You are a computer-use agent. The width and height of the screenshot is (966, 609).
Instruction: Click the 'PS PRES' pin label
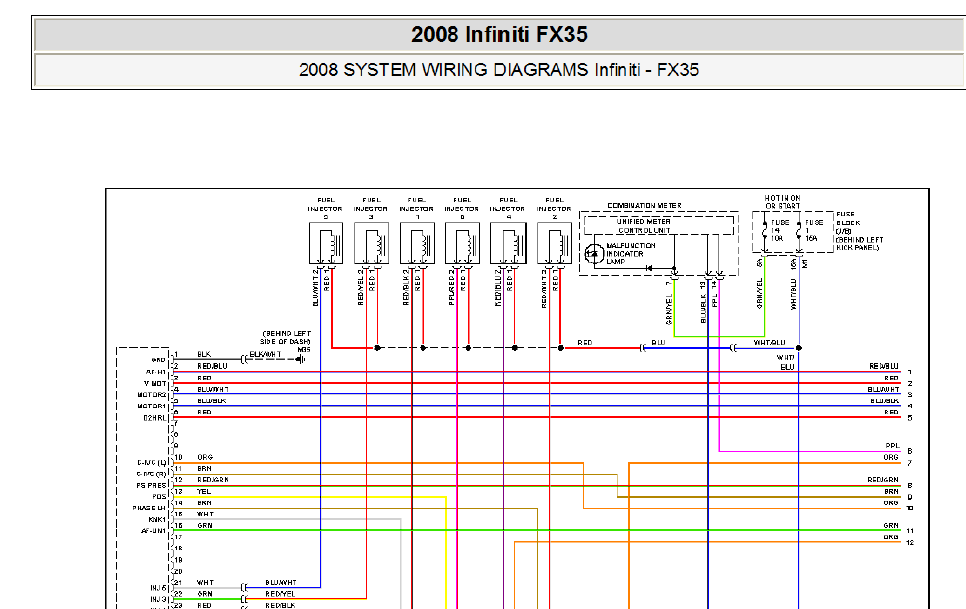152,485
